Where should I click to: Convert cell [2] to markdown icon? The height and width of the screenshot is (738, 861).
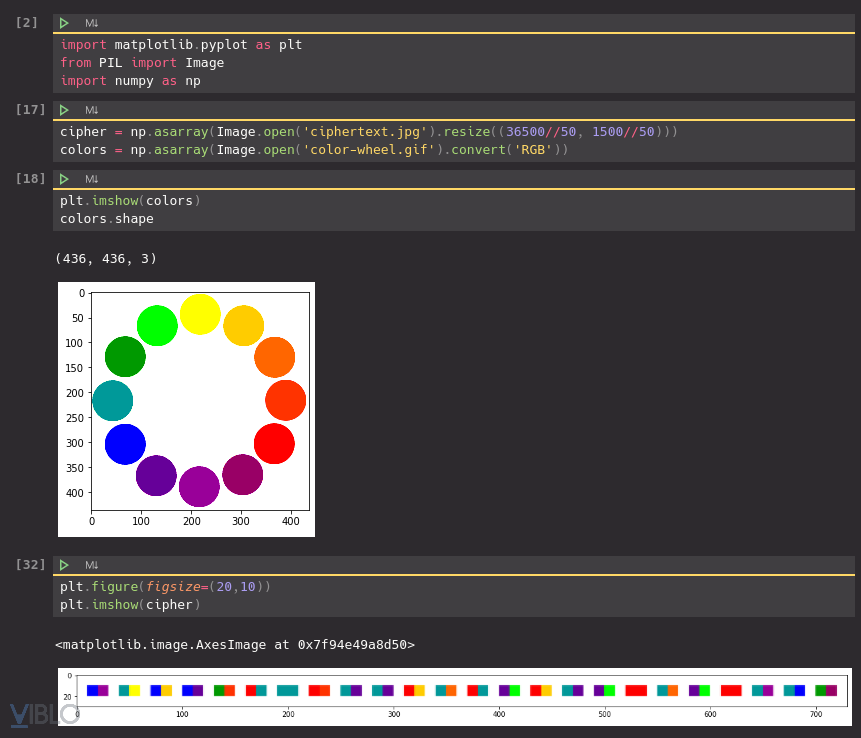coord(92,23)
